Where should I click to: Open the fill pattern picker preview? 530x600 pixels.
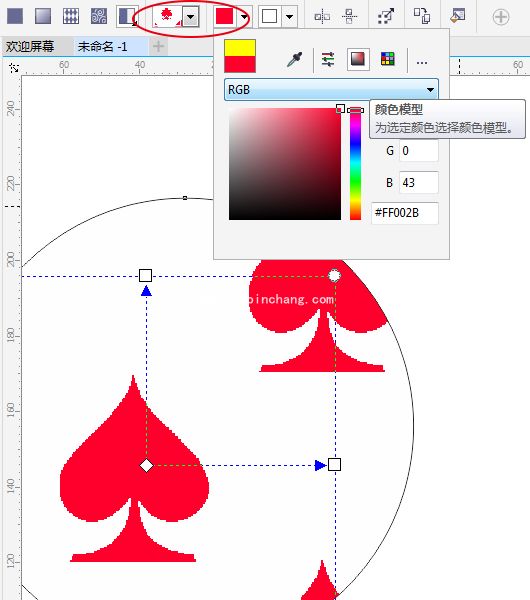pyautogui.click(x=167, y=17)
